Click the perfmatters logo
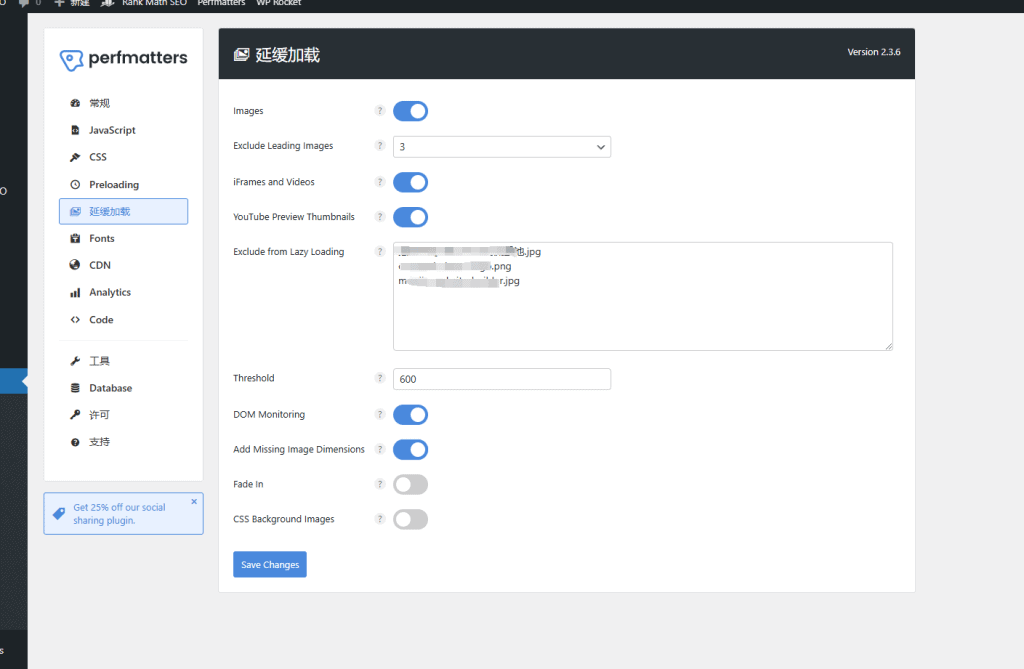 [x=123, y=59]
